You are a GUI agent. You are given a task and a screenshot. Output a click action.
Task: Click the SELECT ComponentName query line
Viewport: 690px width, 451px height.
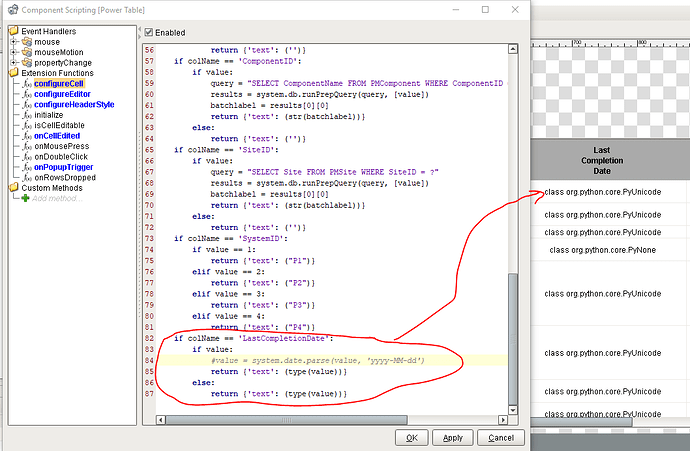pyautogui.click(x=357, y=83)
